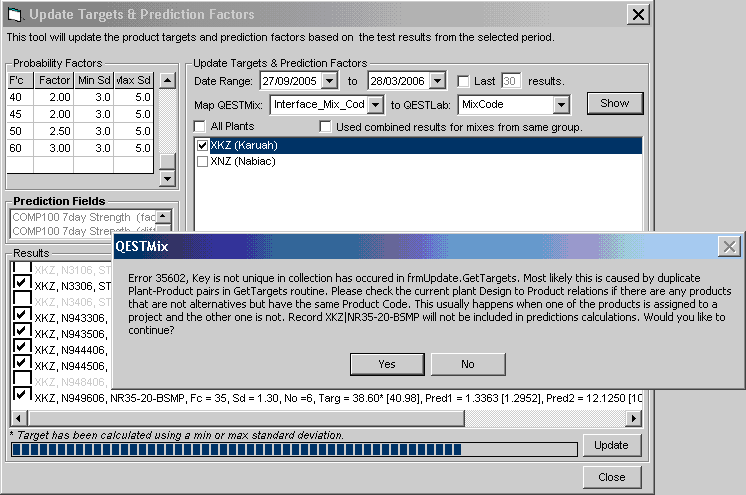Screen dimensions: 746x495
Task: Enable the All Plants checkbox
Action: [x=201, y=127]
